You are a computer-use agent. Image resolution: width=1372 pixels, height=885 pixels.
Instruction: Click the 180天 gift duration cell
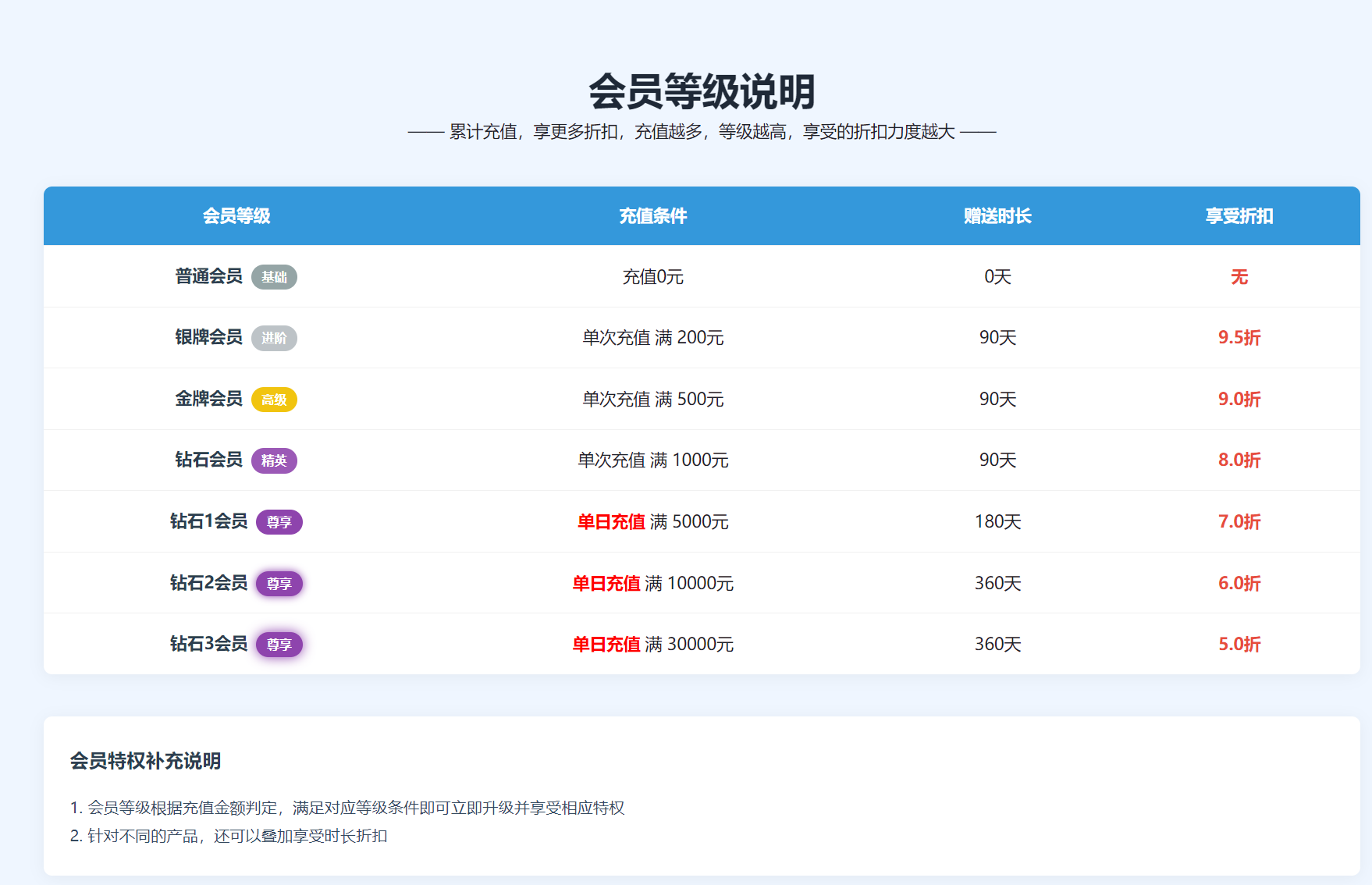997,521
